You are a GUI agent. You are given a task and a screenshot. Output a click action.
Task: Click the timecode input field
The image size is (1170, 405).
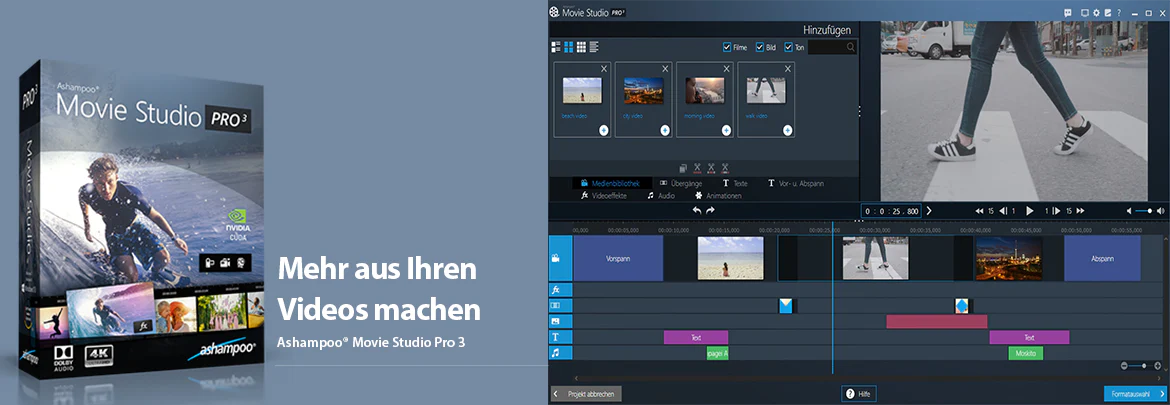[x=891, y=211]
